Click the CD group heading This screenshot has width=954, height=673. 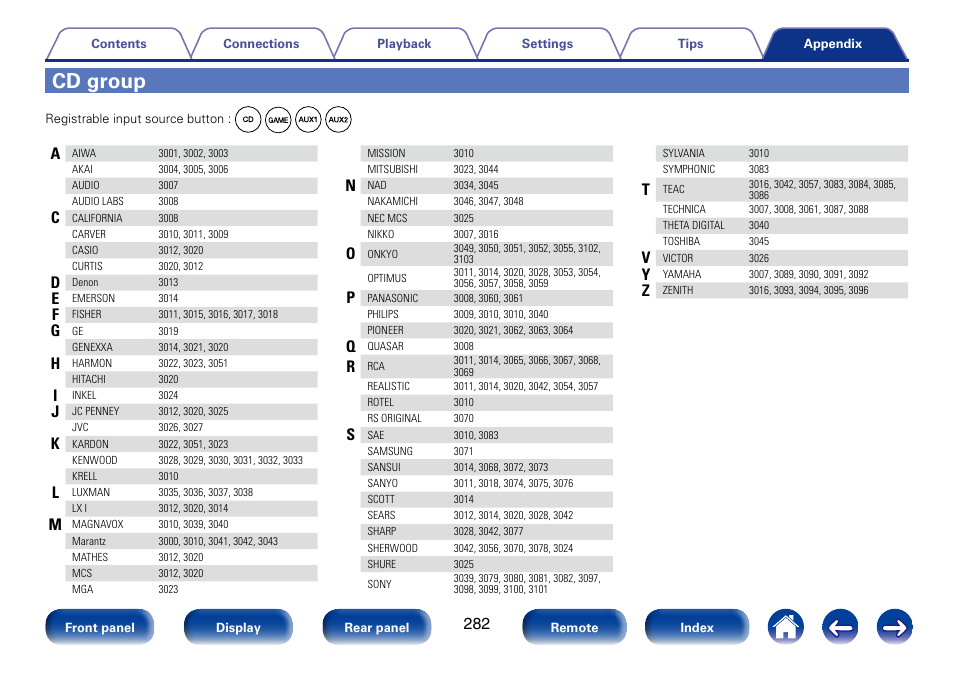(x=99, y=81)
